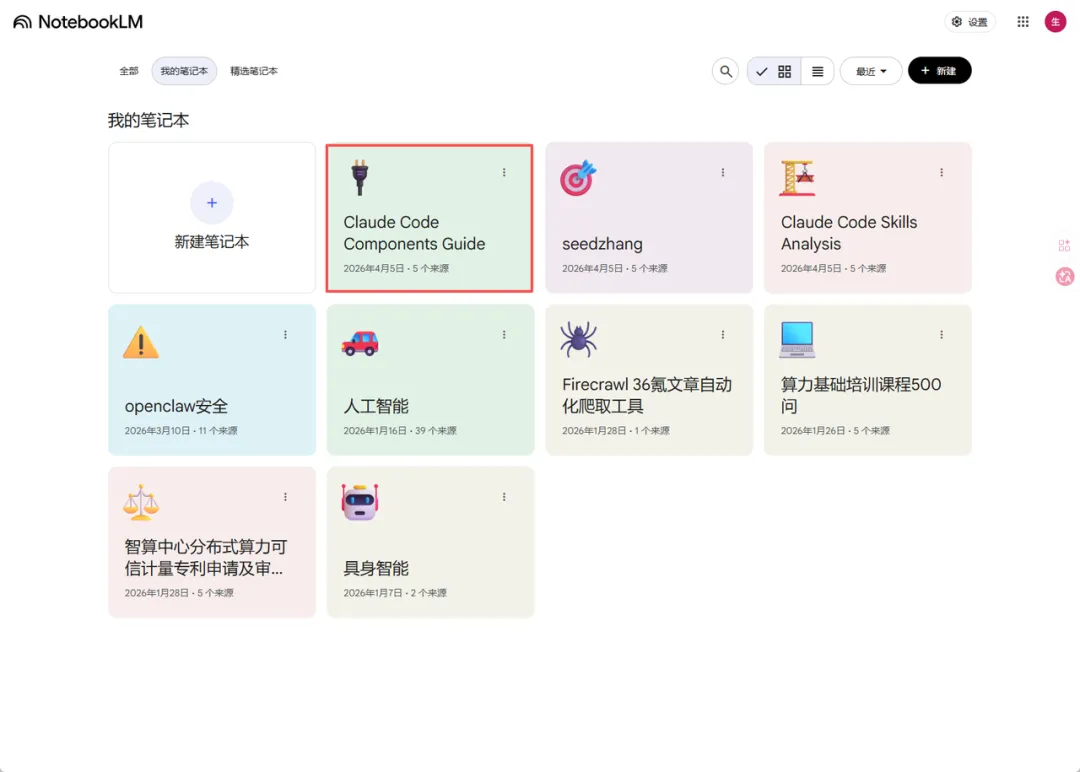Open more options on openclaw安全 notebook
This screenshot has width=1080, height=772.
(x=285, y=335)
